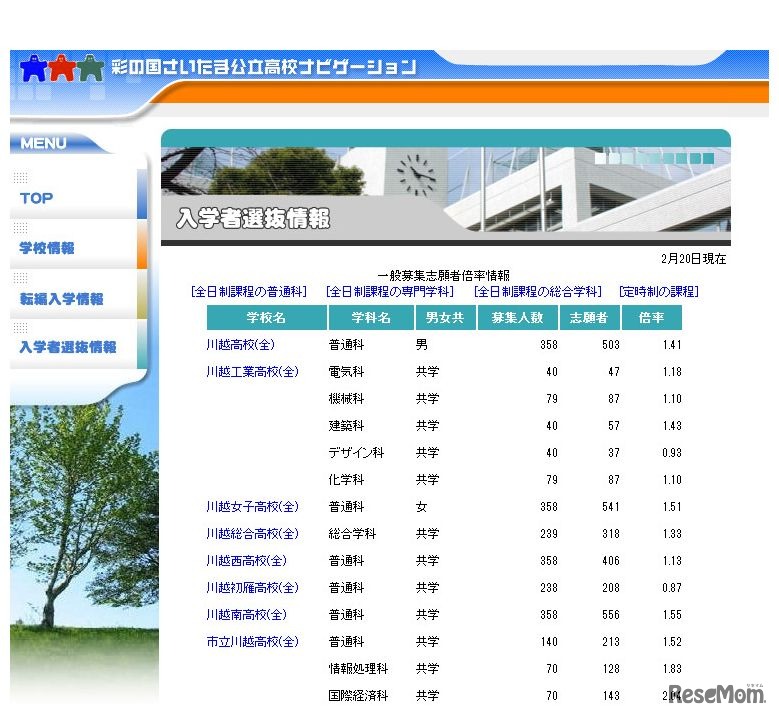Click the 学校名 column header
Screen dimensions: 779x717
[267, 318]
